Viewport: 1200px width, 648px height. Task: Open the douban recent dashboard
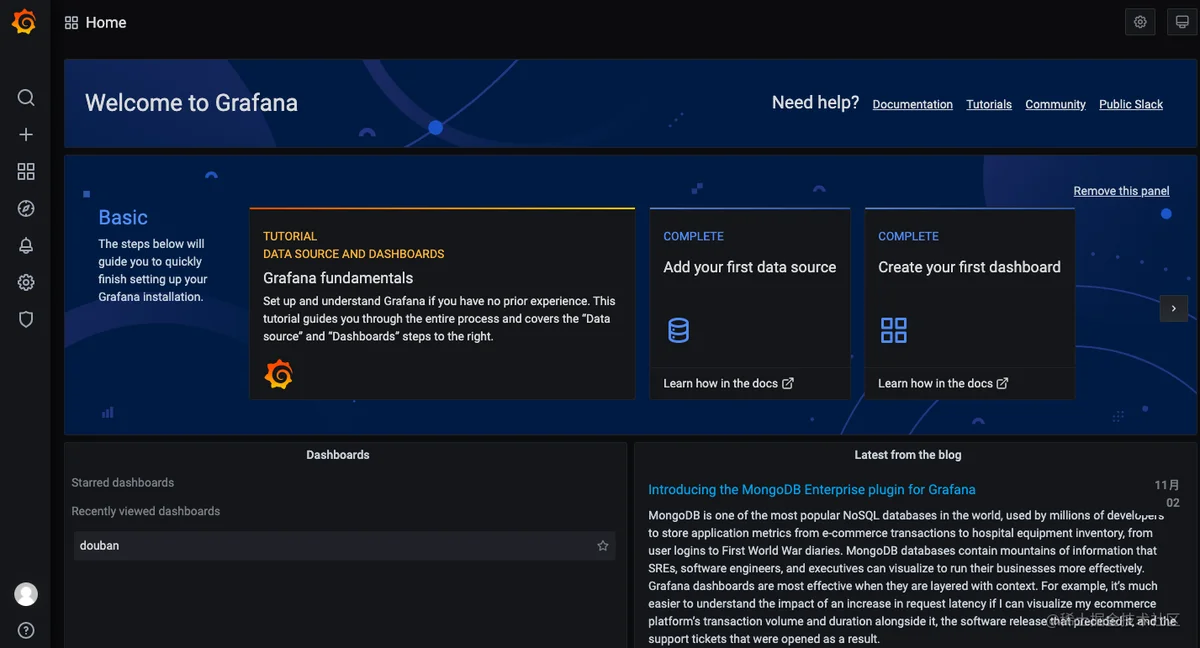[x=345, y=546]
